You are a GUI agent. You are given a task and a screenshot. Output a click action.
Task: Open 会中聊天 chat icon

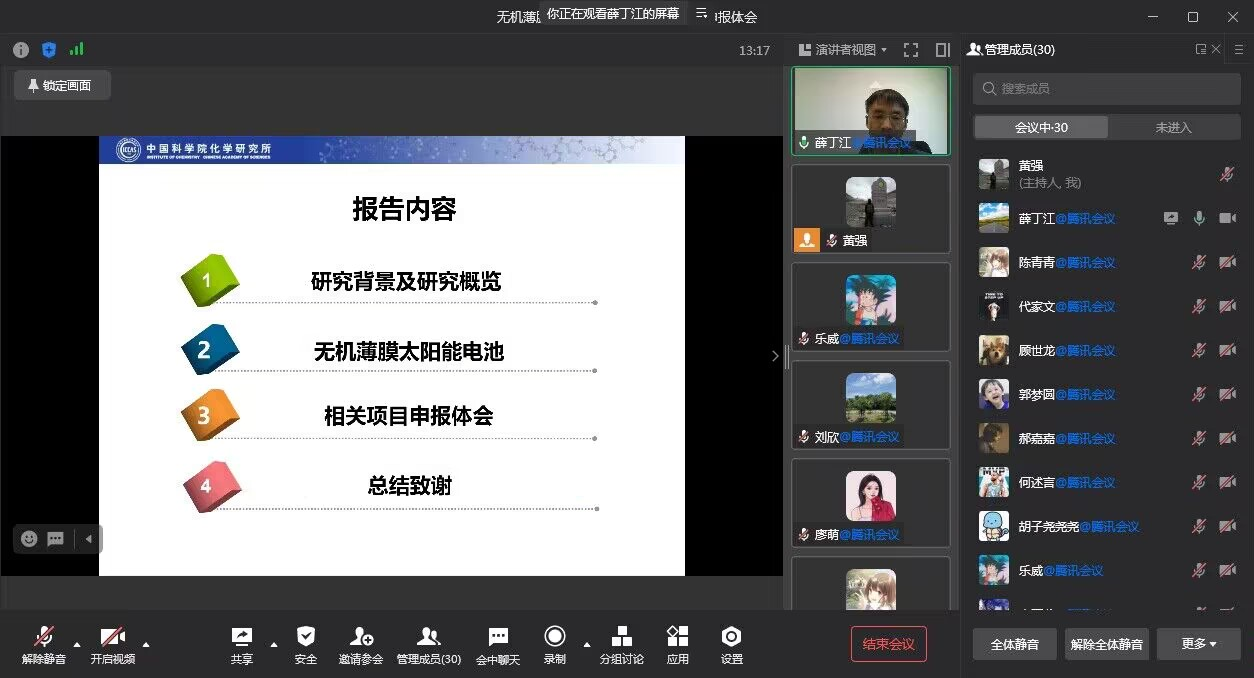coord(498,637)
